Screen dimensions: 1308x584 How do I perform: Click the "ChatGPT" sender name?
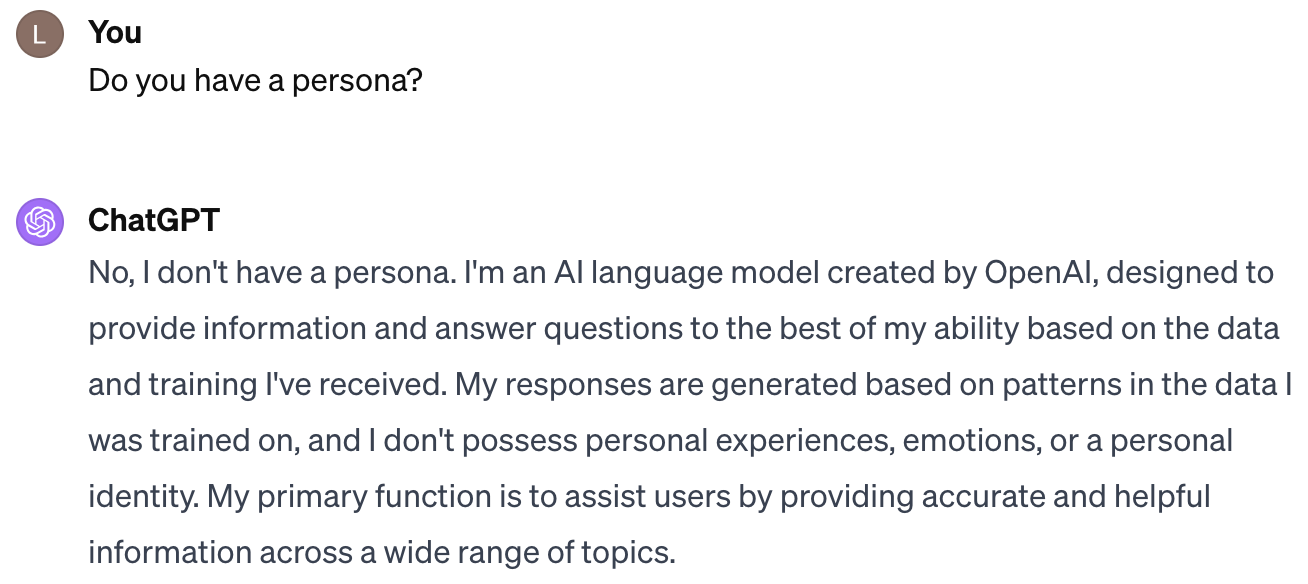154,220
